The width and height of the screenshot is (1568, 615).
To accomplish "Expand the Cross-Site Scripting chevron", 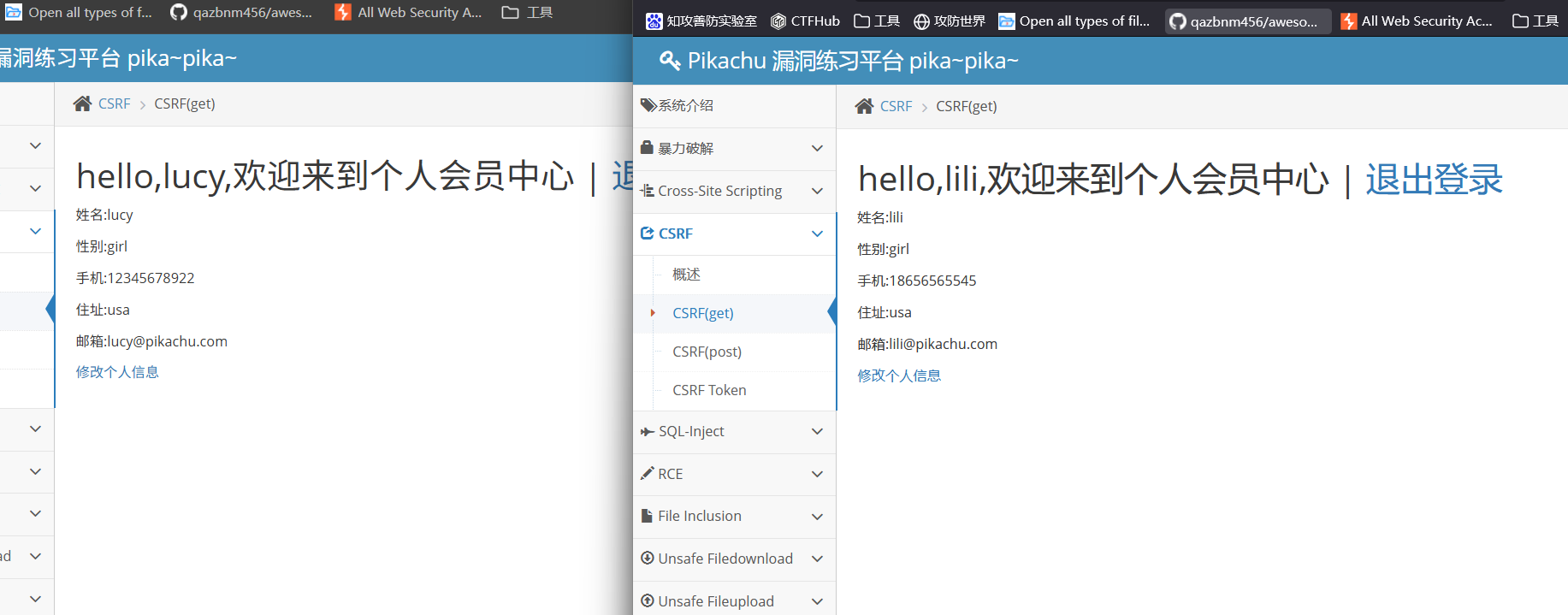I will point(817,191).
